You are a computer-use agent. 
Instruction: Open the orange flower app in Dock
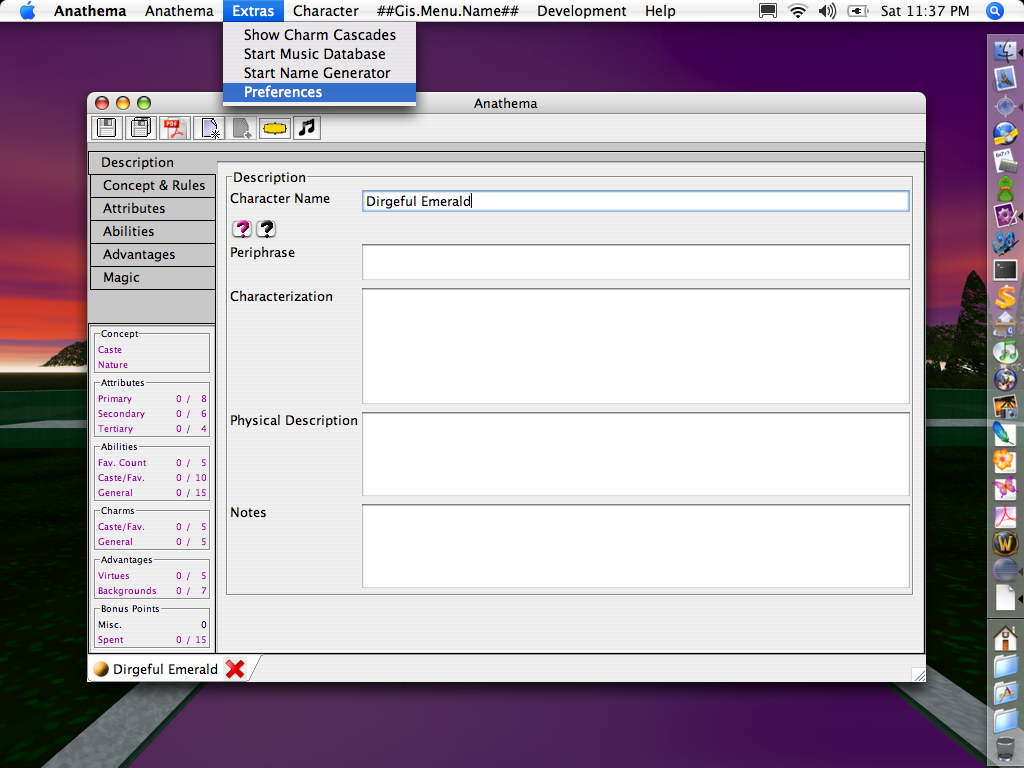(x=1006, y=461)
